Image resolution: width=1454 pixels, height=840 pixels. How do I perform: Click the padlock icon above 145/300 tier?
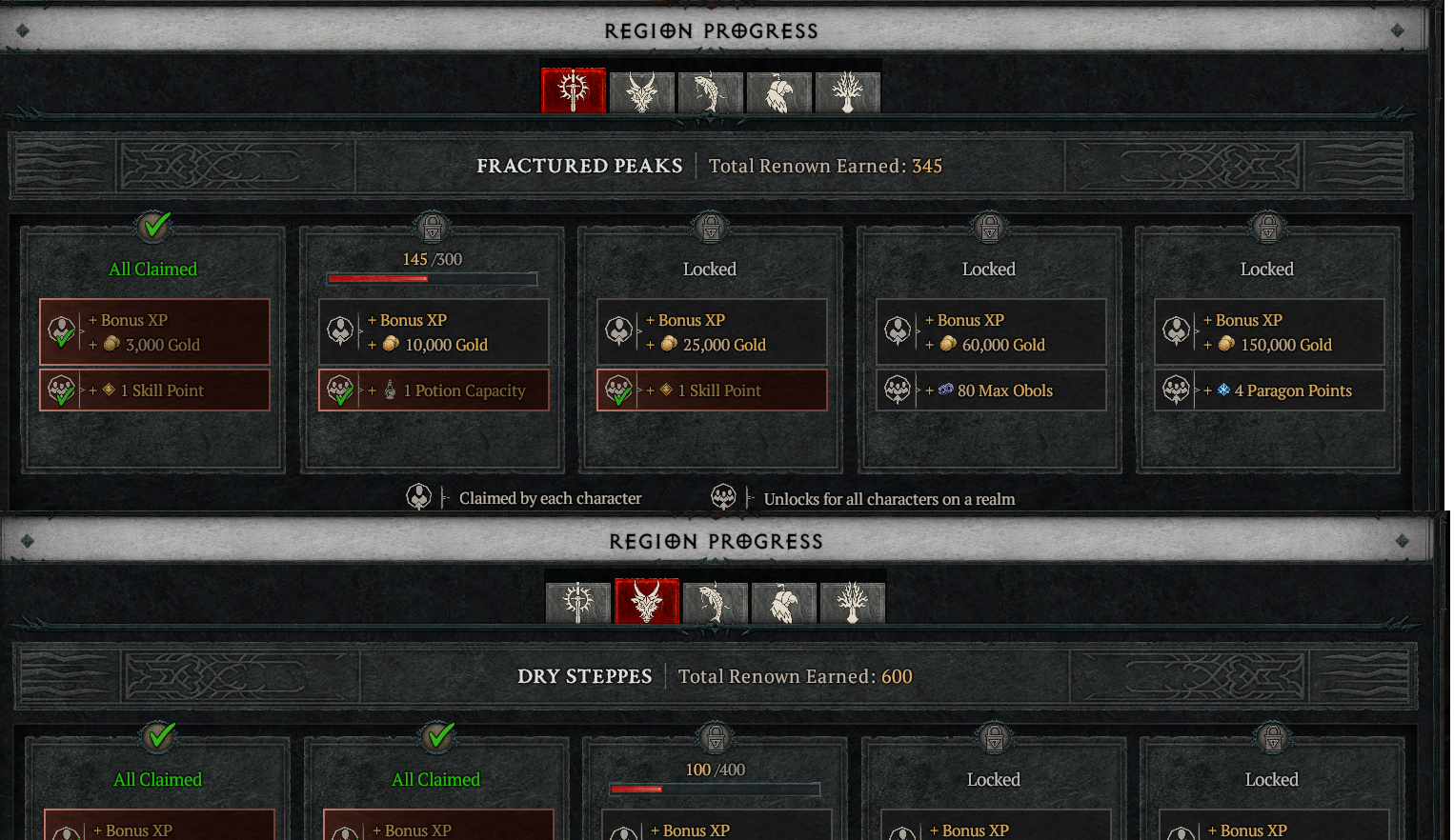433,228
